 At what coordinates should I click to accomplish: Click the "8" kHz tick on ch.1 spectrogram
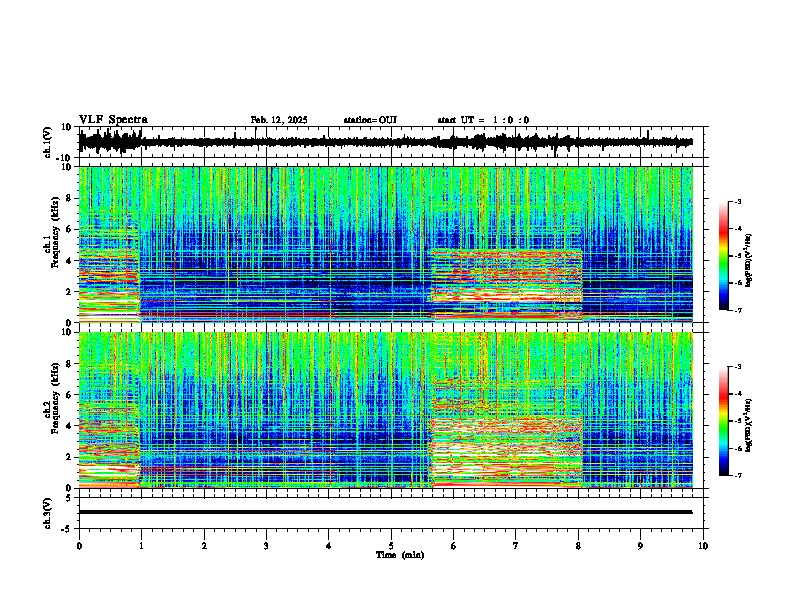[x=69, y=198]
